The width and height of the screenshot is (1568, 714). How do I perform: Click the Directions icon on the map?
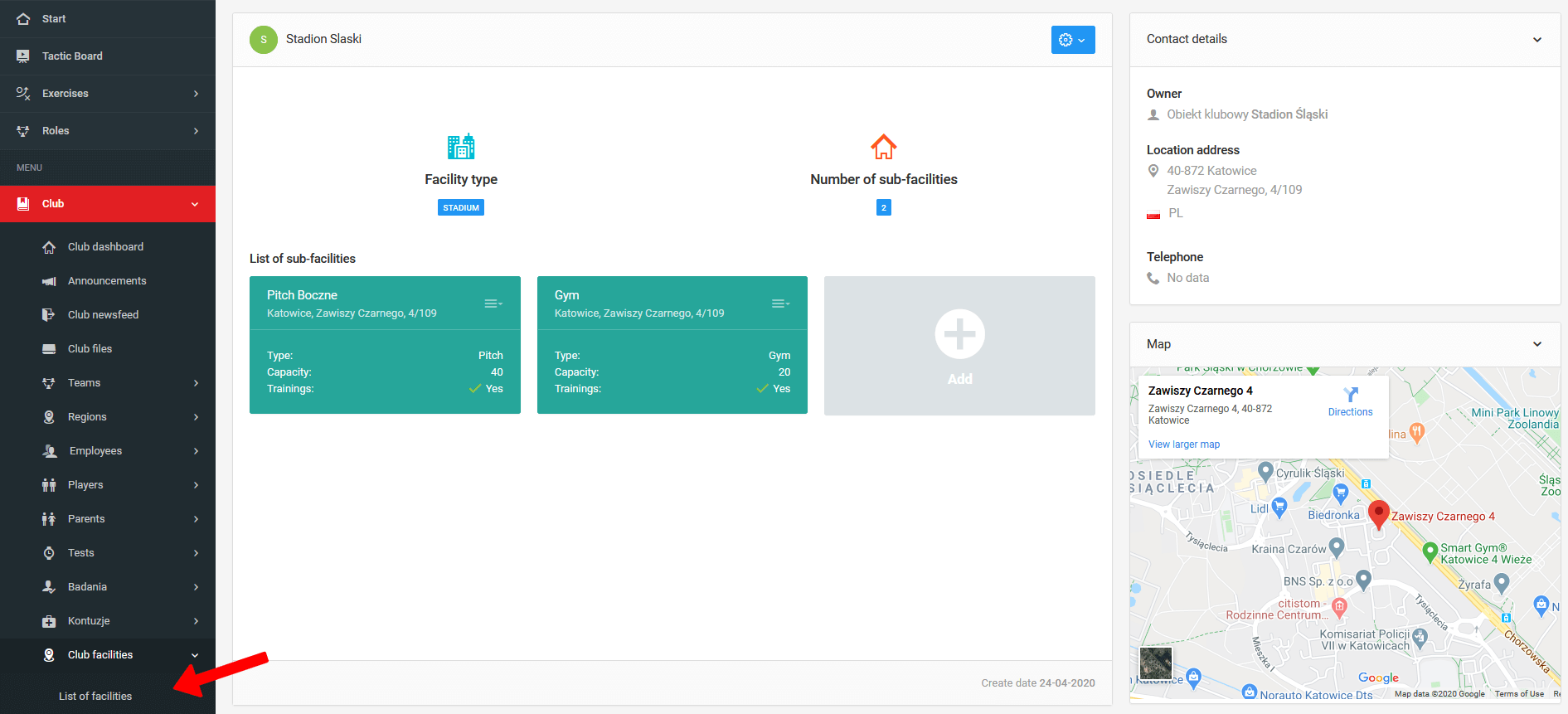coord(1350,396)
